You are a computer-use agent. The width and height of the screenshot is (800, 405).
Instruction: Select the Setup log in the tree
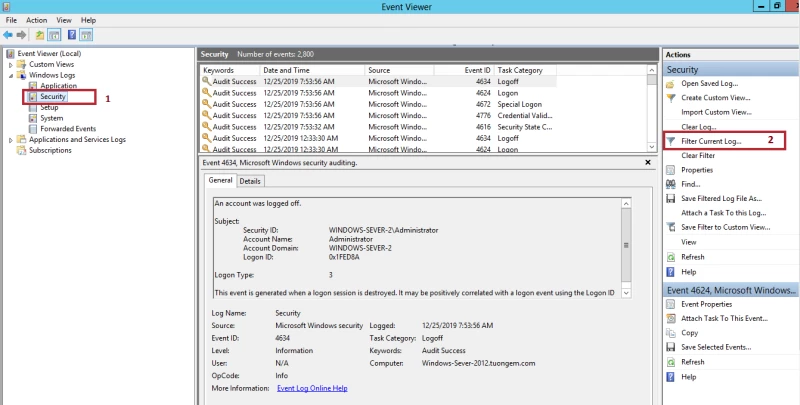point(49,108)
